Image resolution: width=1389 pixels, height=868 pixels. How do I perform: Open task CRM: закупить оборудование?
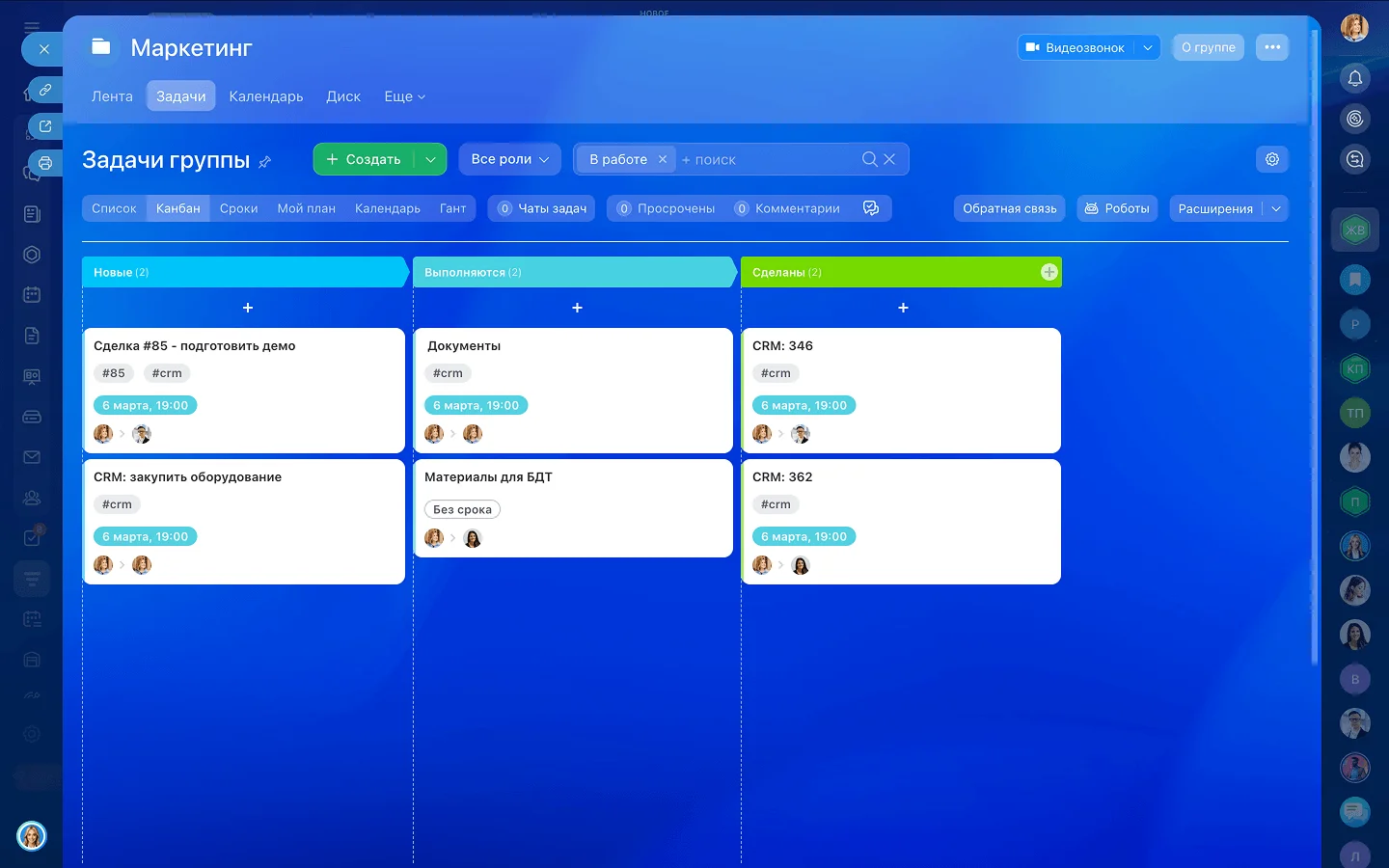[x=188, y=477]
